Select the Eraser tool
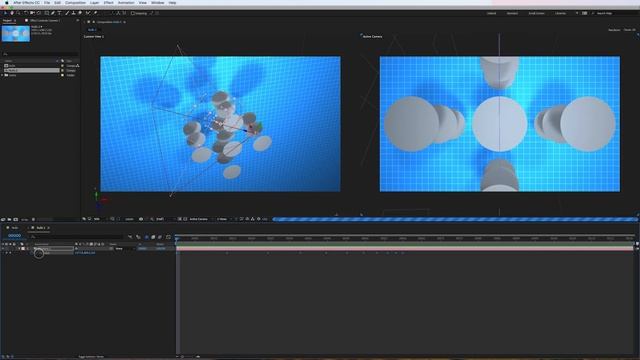This screenshot has height=360, width=640. [80, 13]
